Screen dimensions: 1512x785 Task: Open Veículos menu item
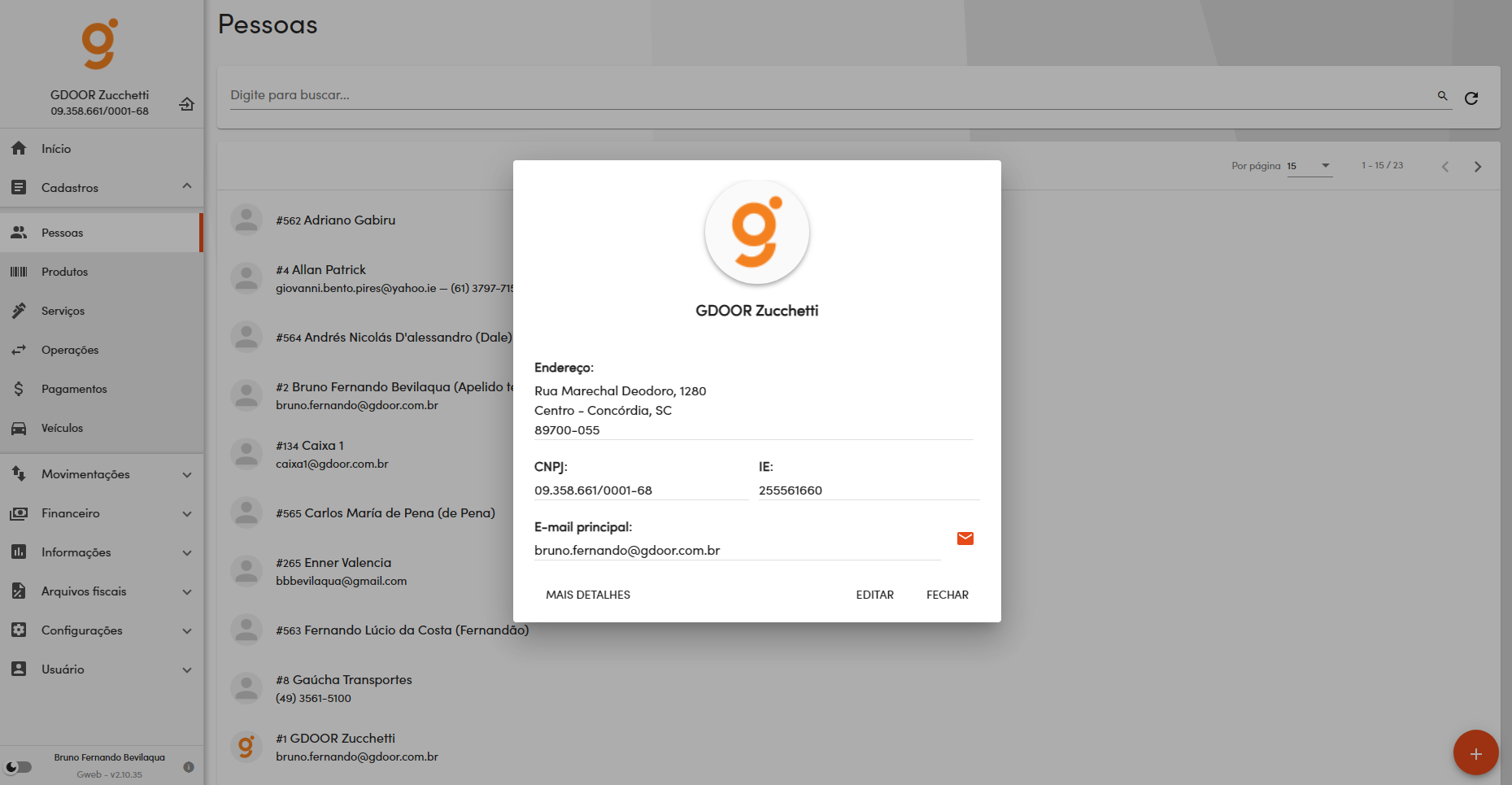(102, 428)
